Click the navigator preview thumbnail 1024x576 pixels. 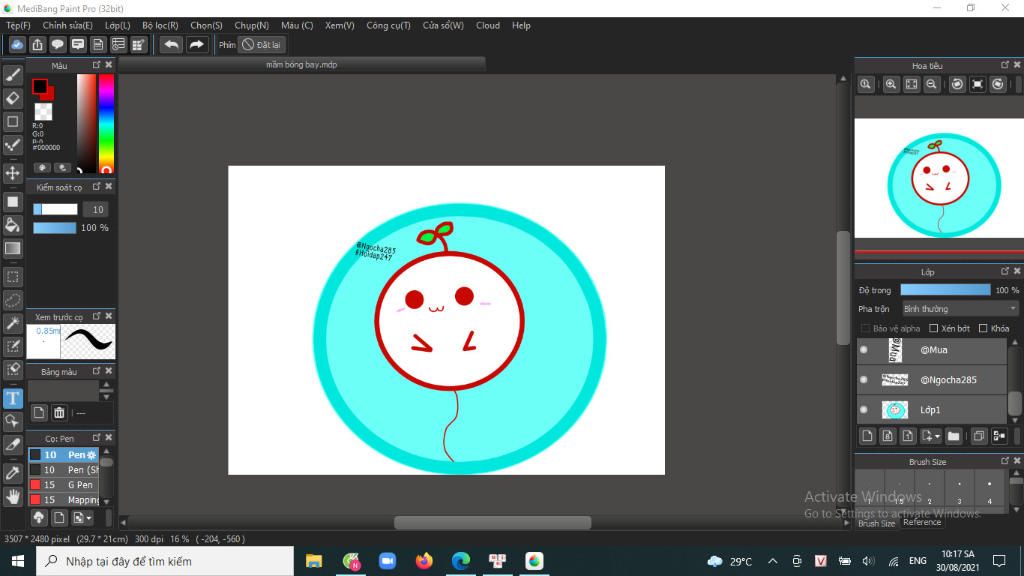pos(939,178)
